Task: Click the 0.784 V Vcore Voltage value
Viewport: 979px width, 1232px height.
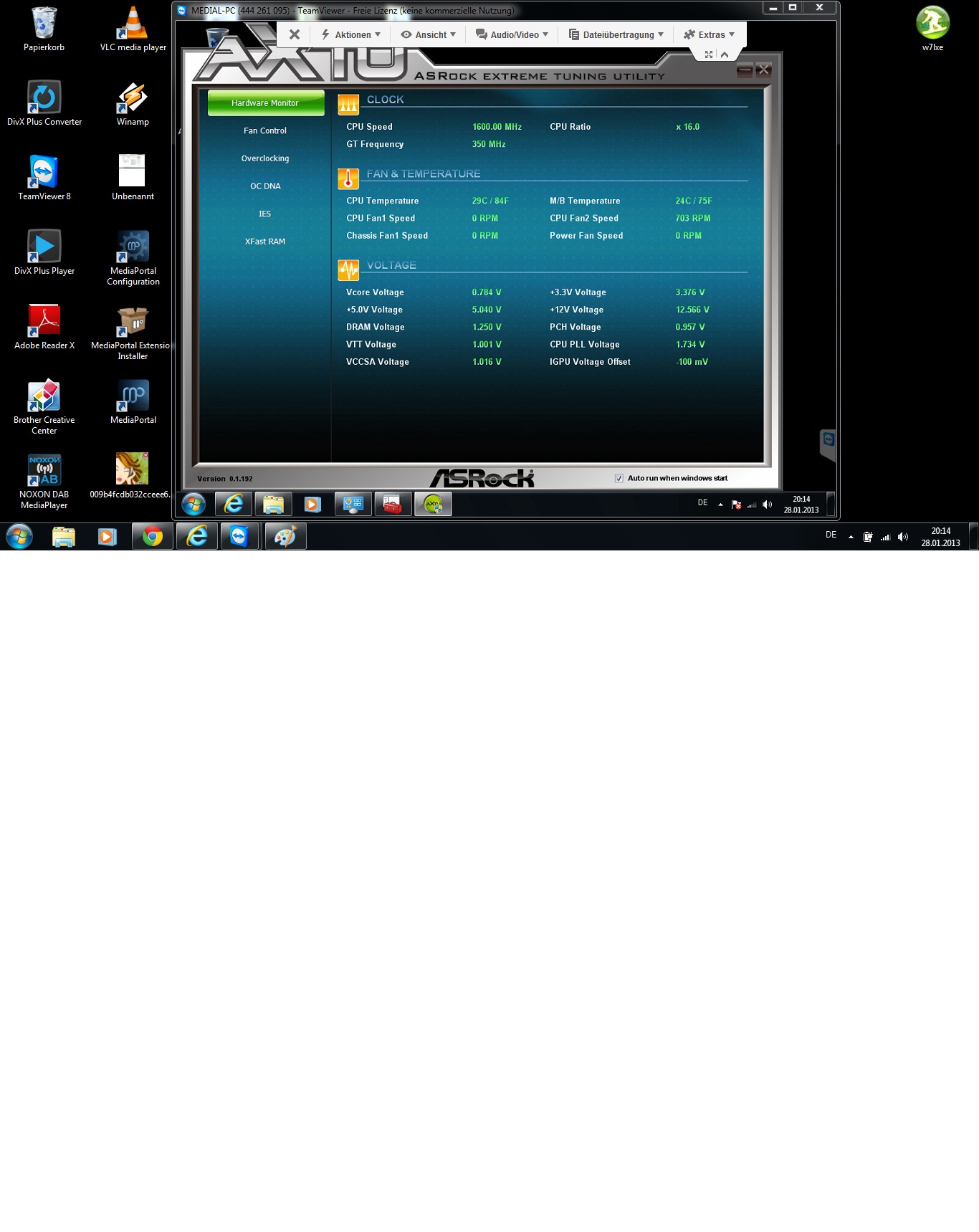Action: [487, 292]
